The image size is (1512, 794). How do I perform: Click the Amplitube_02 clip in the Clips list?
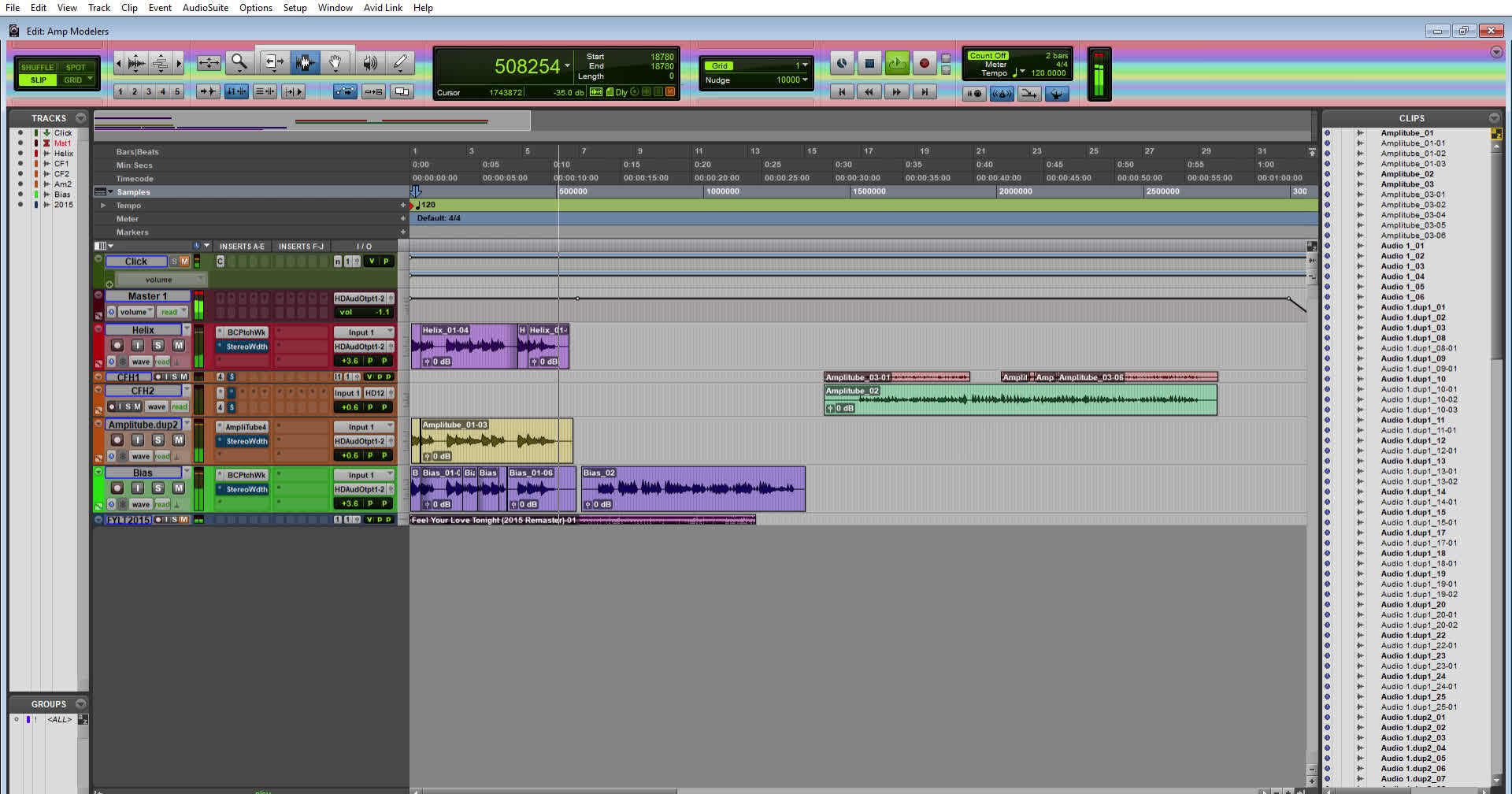[1409, 173]
